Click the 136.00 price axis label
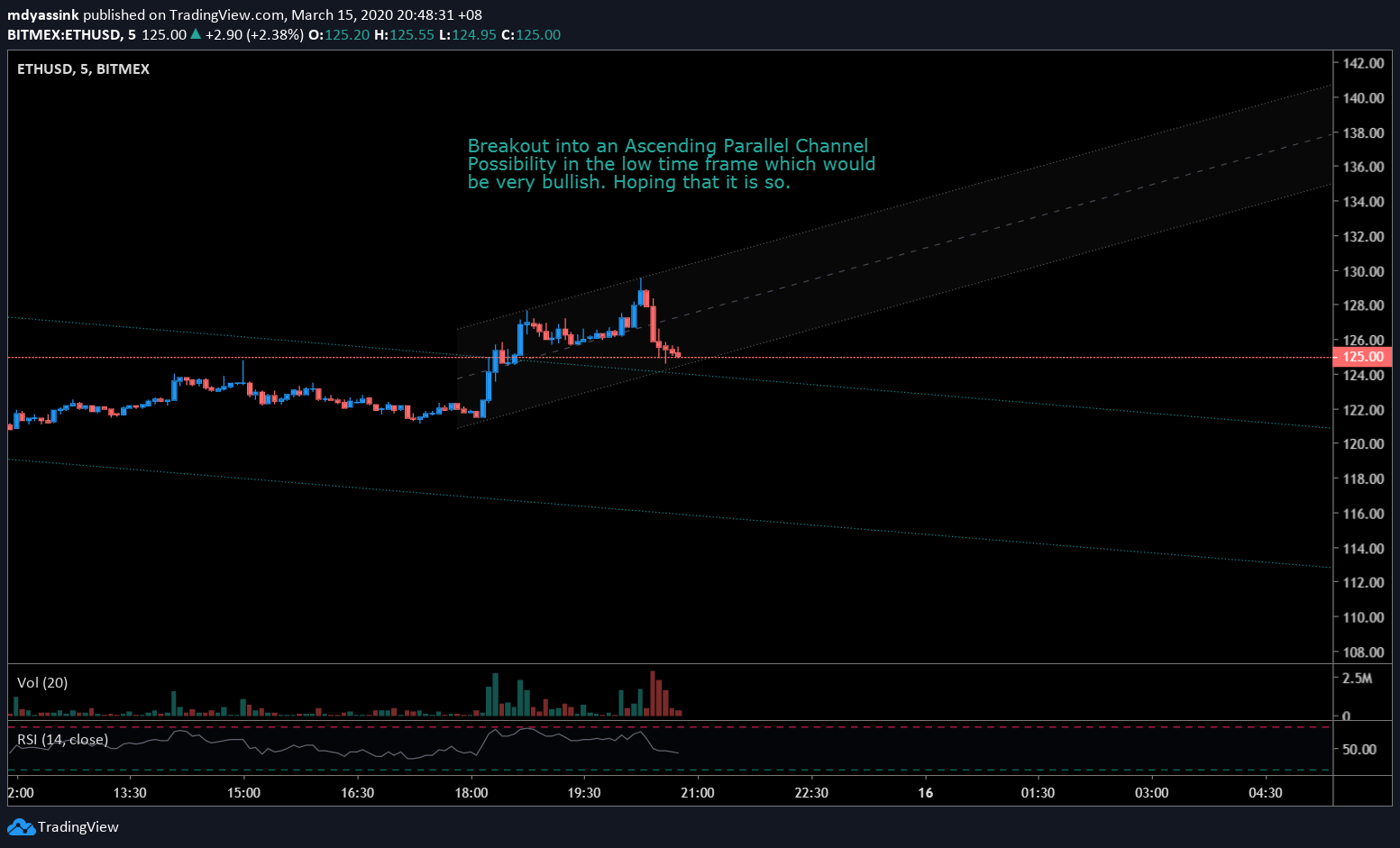 tap(1363, 167)
